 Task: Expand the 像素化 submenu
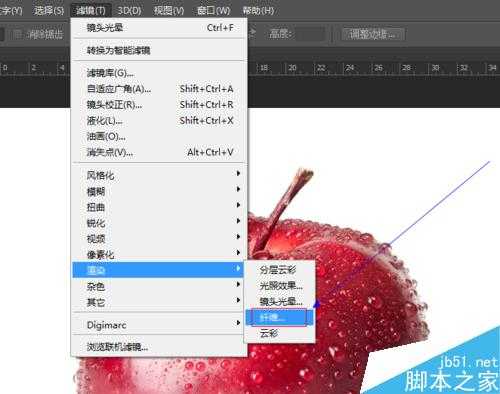[159, 254]
